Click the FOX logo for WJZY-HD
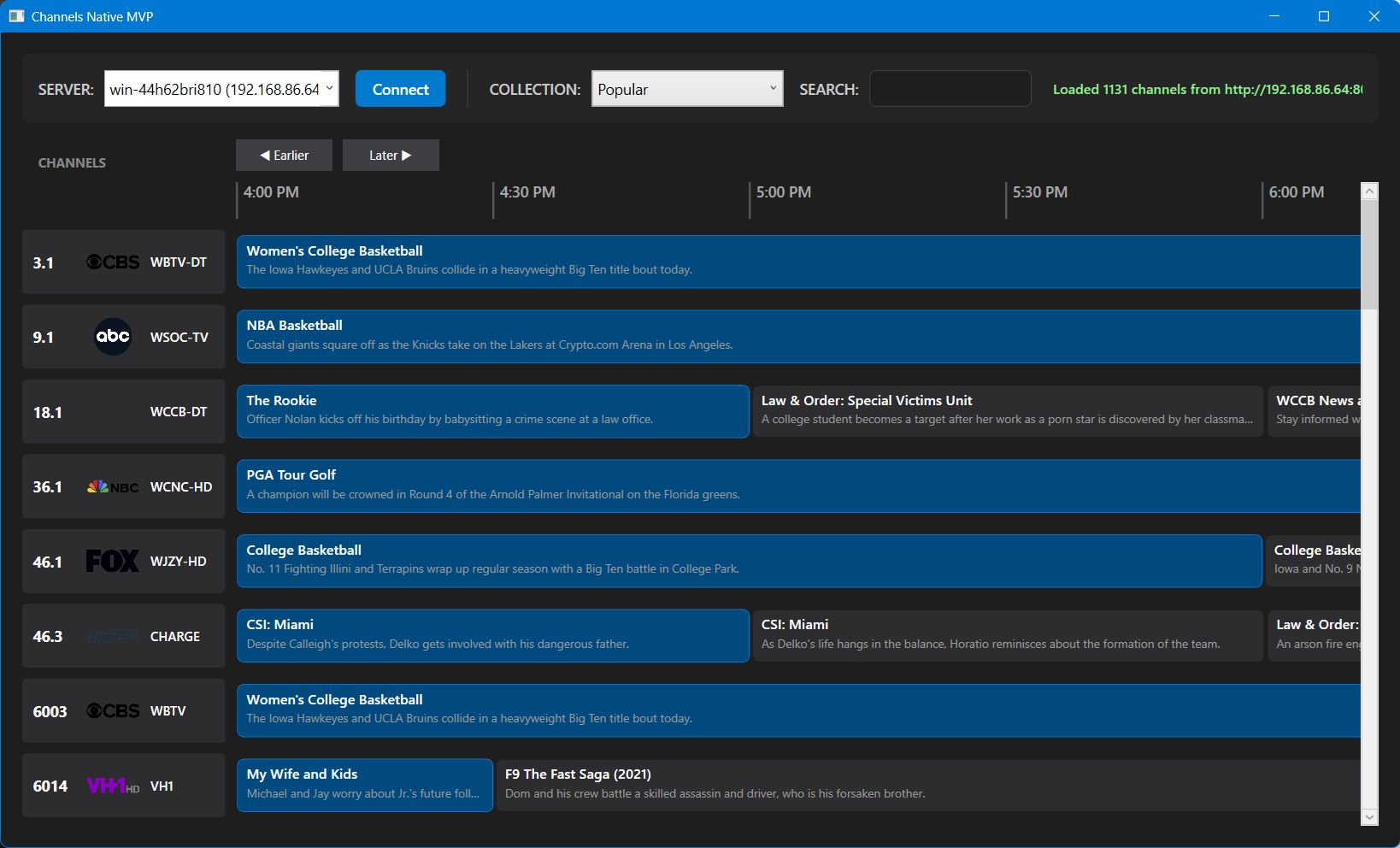The height and width of the screenshot is (848, 1400). coord(113,562)
